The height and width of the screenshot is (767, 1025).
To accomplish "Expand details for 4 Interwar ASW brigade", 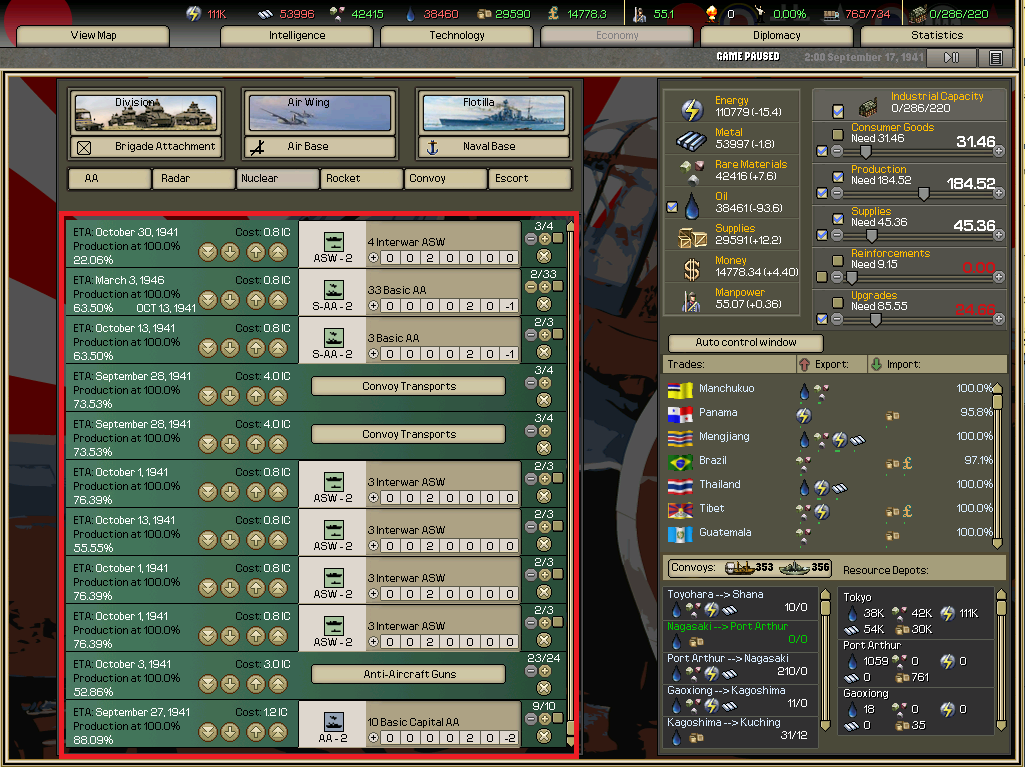I will pos(374,257).
